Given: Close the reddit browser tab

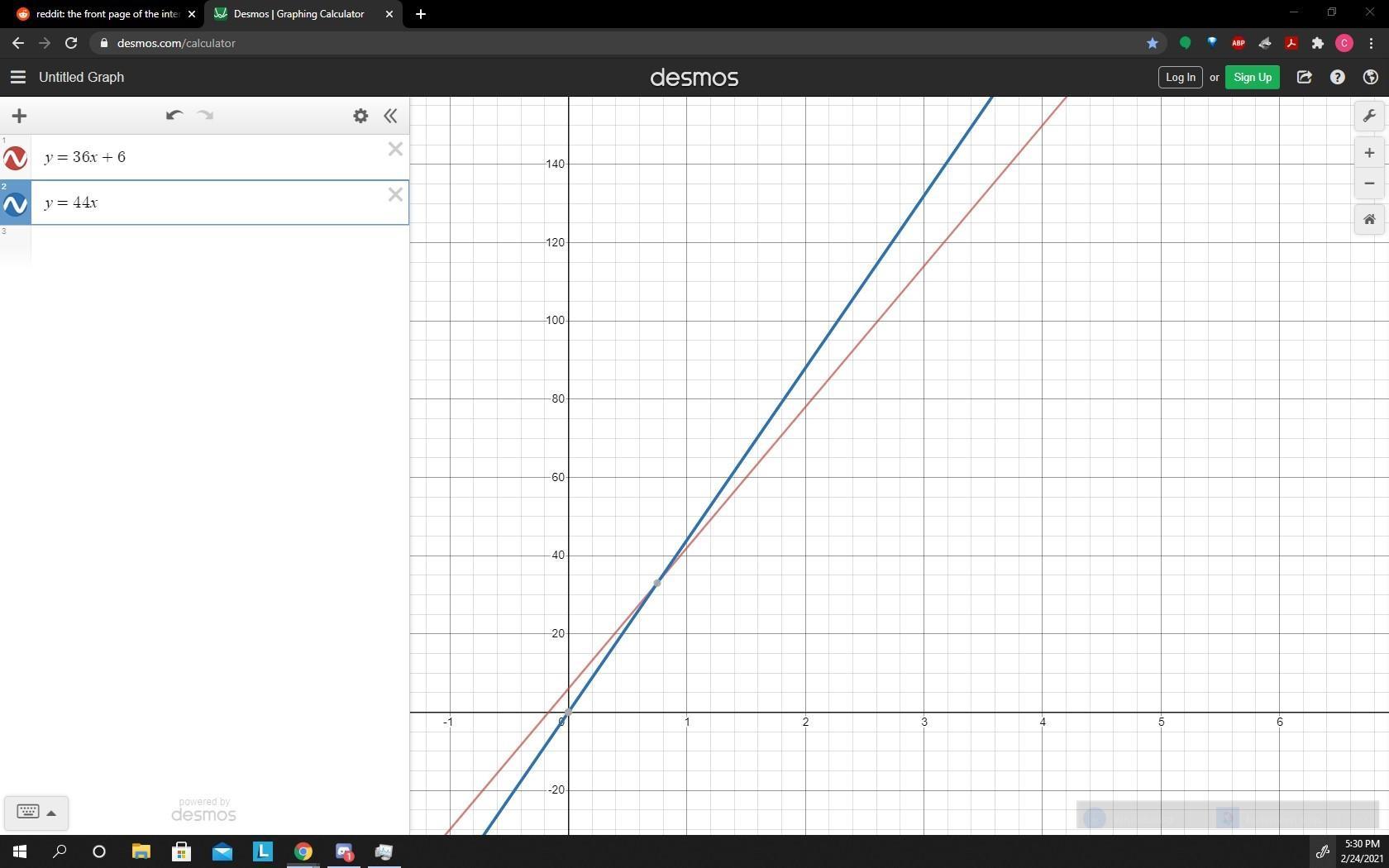Looking at the screenshot, I should pyautogui.click(x=192, y=14).
